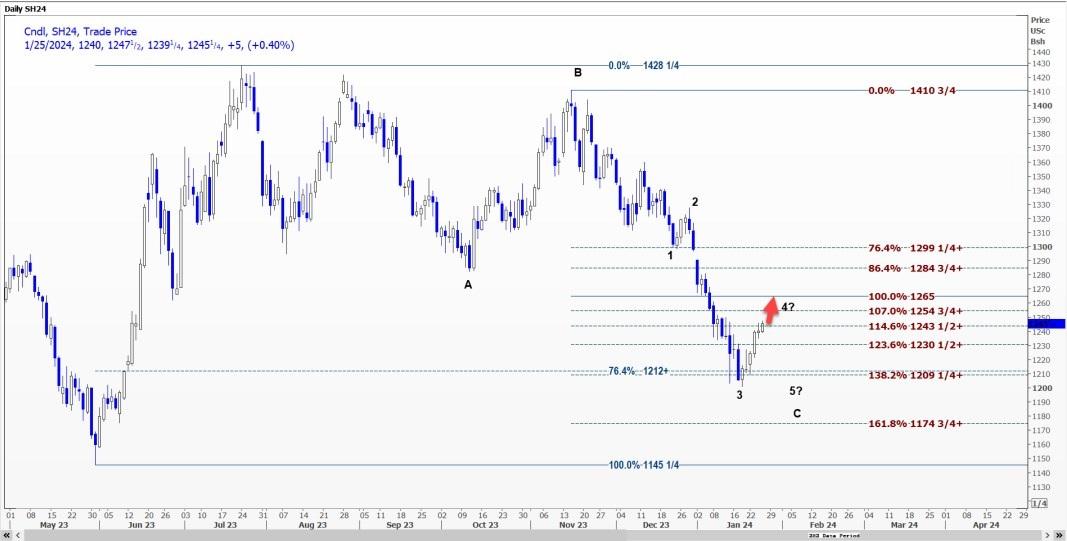Click the 'USc' axis unit label
This screenshot has width=1067, height=541.
tap(1037, 31)
